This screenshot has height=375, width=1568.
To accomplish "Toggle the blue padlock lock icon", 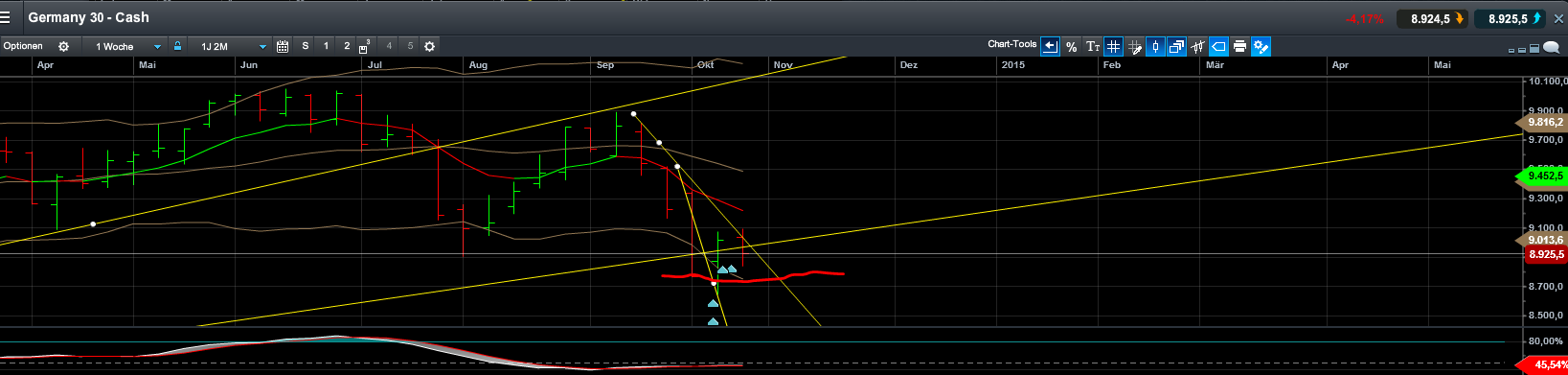I will 177,46.
